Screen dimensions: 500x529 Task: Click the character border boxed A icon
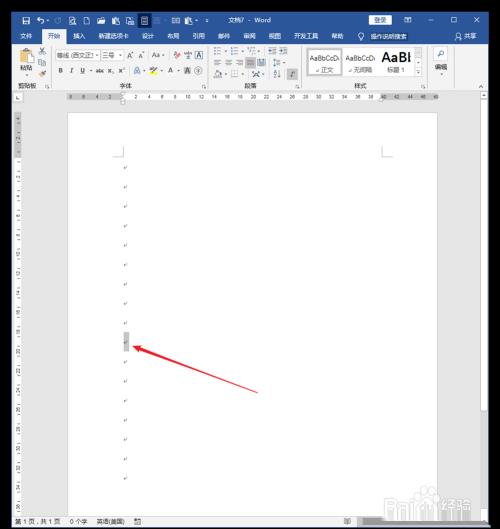[x=199, y=55]
